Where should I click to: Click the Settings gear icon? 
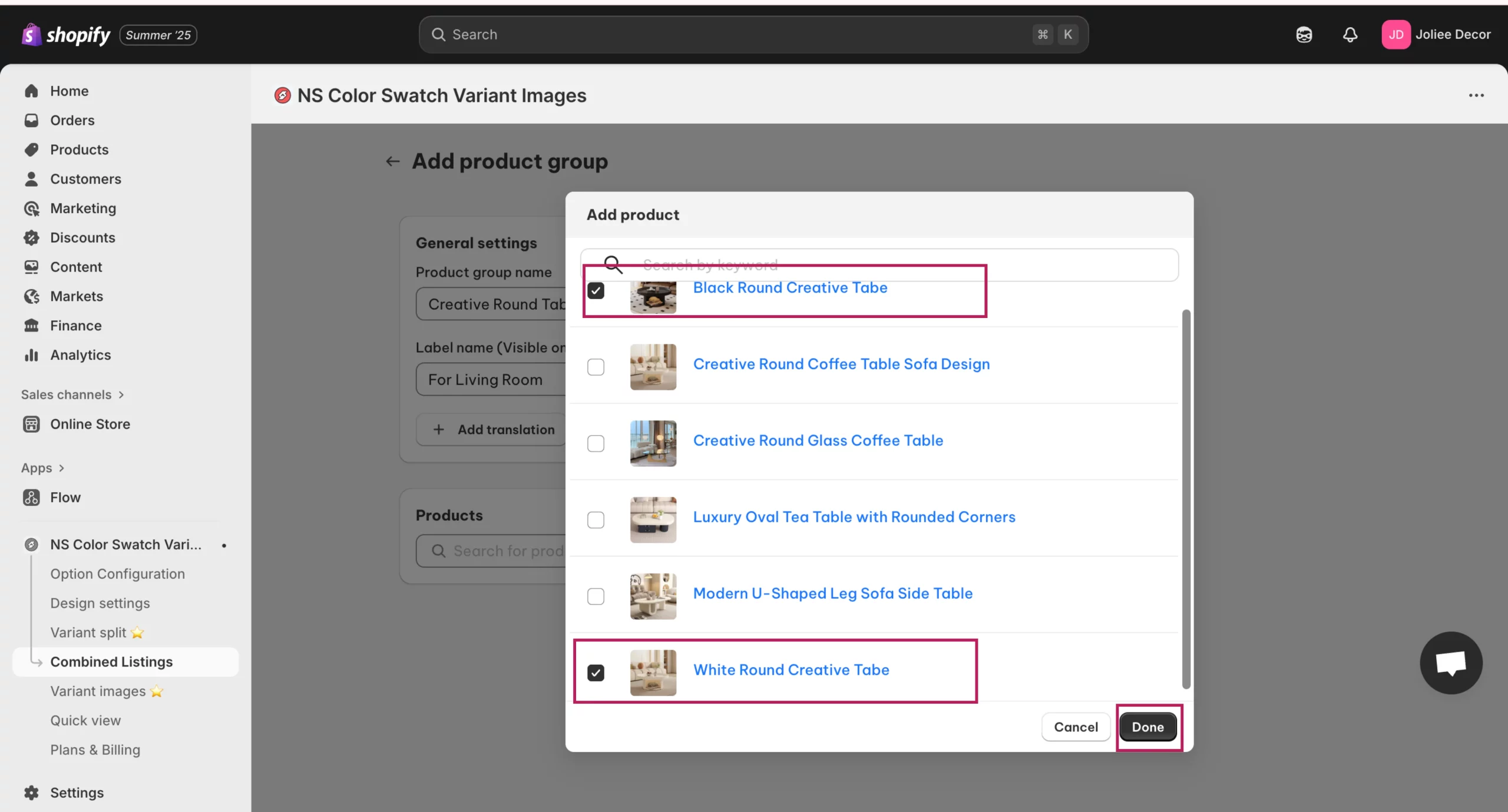click(x=31, y=793)
